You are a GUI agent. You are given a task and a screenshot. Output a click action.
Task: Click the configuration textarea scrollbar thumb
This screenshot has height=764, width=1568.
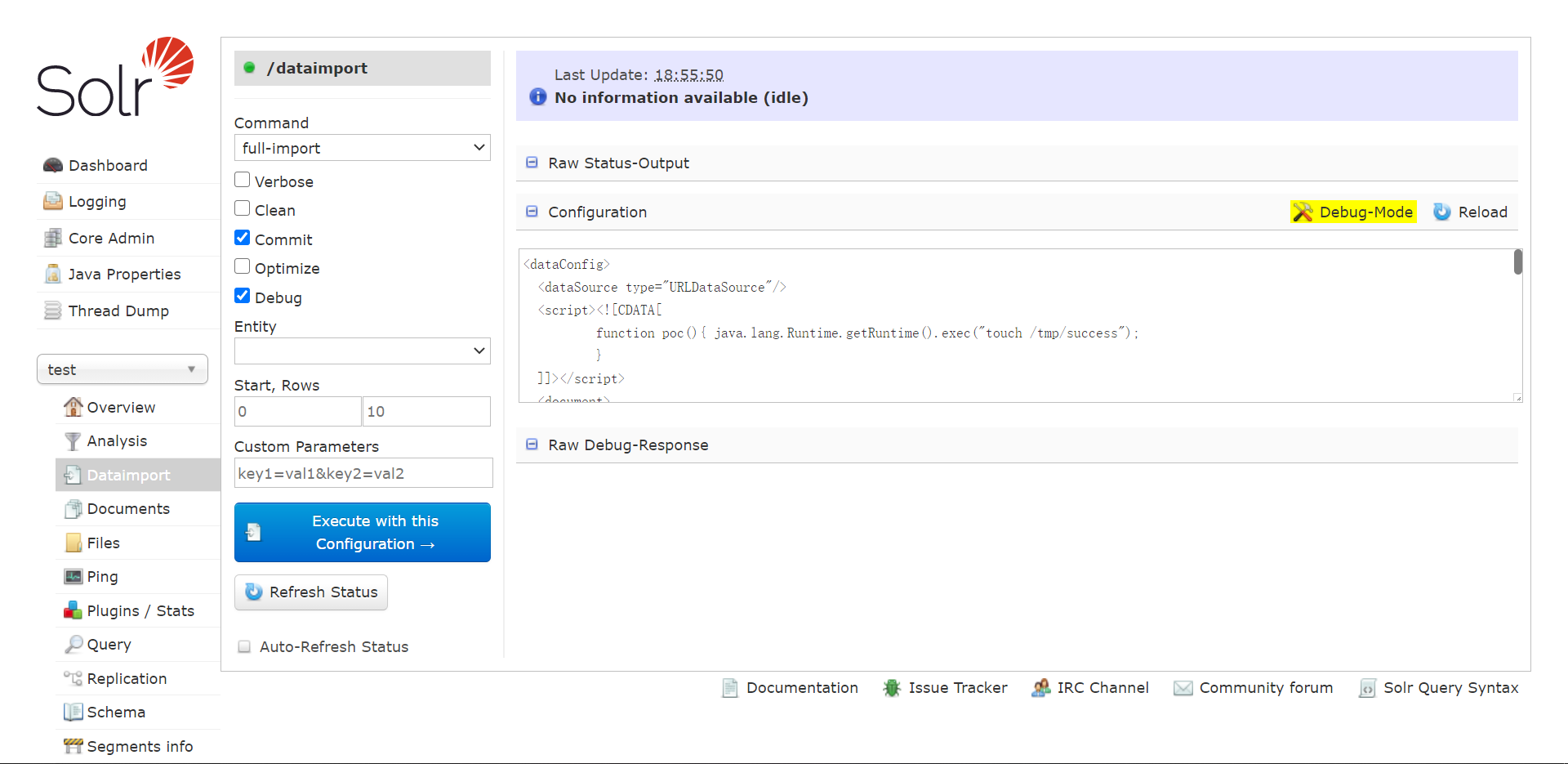[1518, 261]
